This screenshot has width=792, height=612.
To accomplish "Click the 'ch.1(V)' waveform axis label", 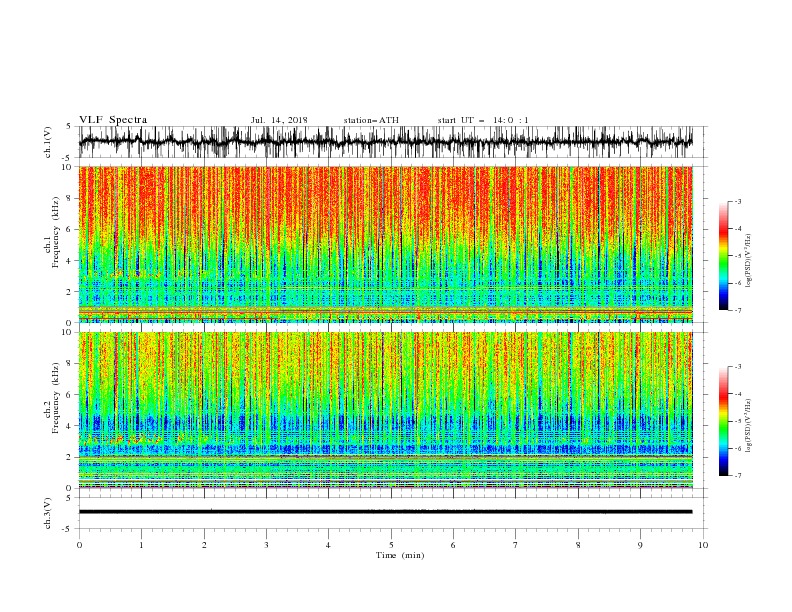I will (48, 142).
